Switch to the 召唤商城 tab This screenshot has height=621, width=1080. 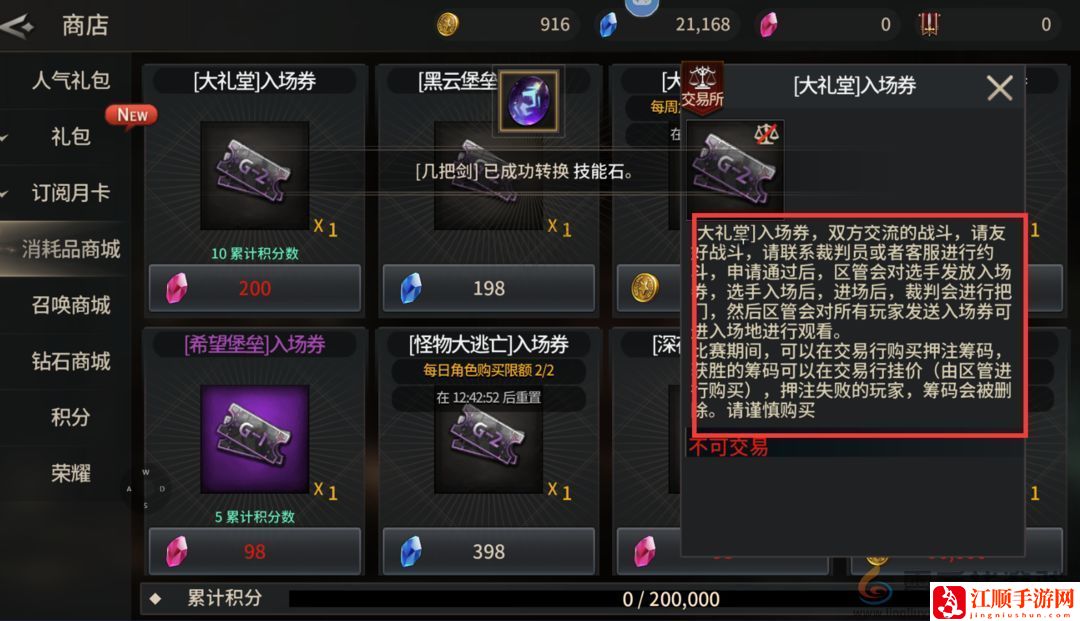tap(69, 304)
